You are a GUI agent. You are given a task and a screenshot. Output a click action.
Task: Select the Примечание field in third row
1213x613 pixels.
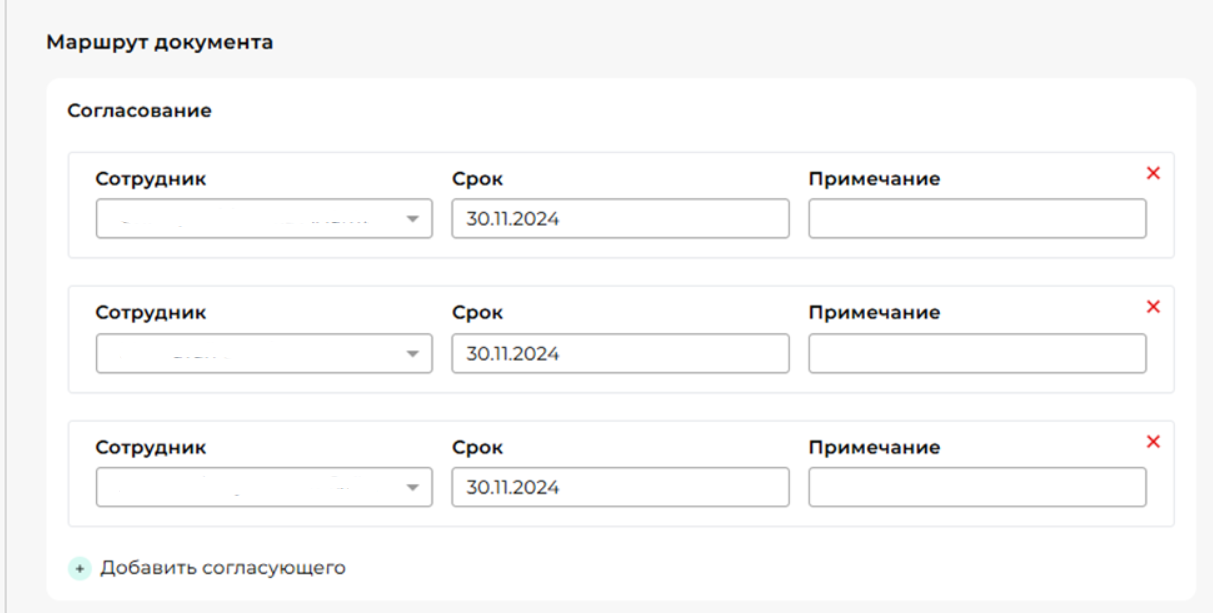click(x=977, y=487)
